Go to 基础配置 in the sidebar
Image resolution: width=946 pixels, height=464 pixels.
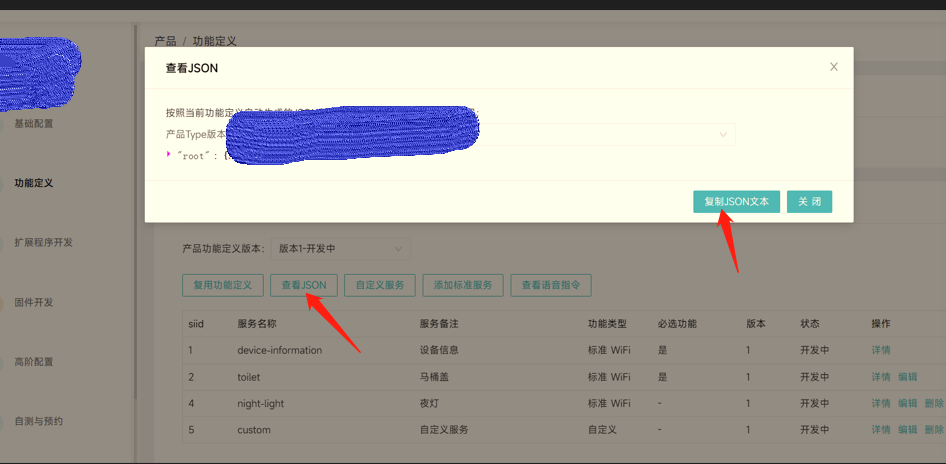[34, 124]
